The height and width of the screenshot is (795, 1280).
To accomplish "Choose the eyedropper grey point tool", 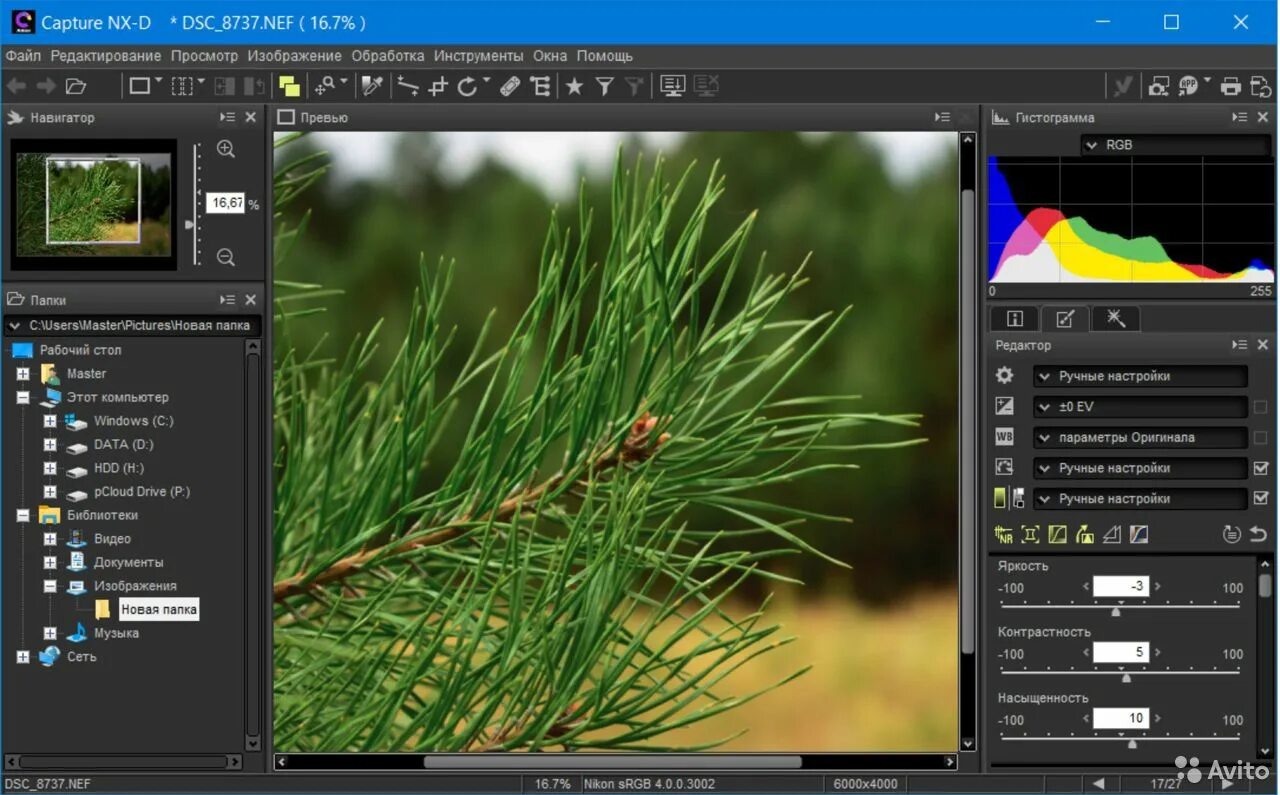I will [x=372, y=86].
